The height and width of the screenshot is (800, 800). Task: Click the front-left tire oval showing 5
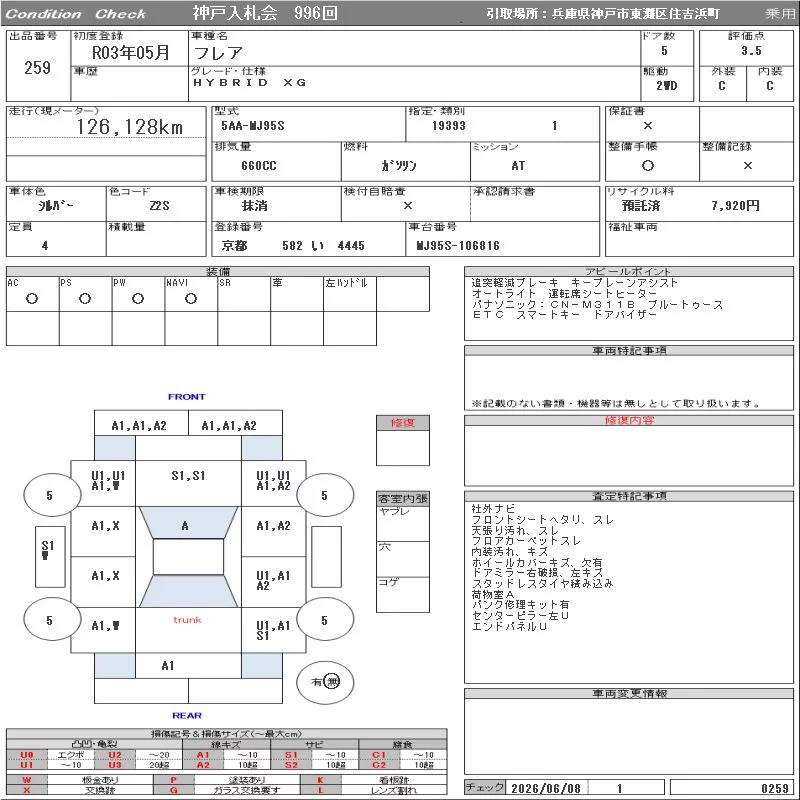pos(52,494)
